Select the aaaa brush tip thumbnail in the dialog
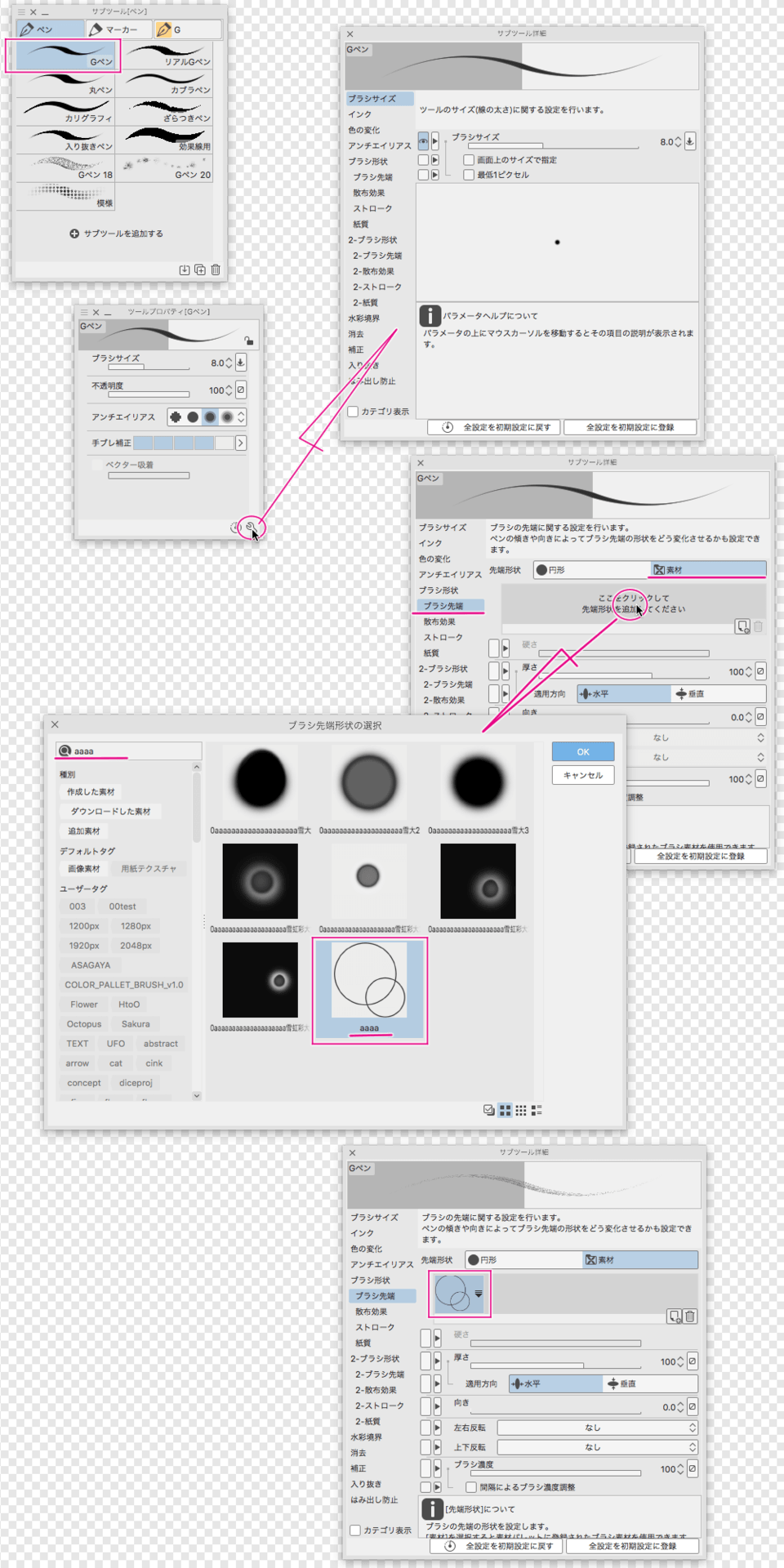Viewport: 784px width, 1568px height. [x=370, y=990]
